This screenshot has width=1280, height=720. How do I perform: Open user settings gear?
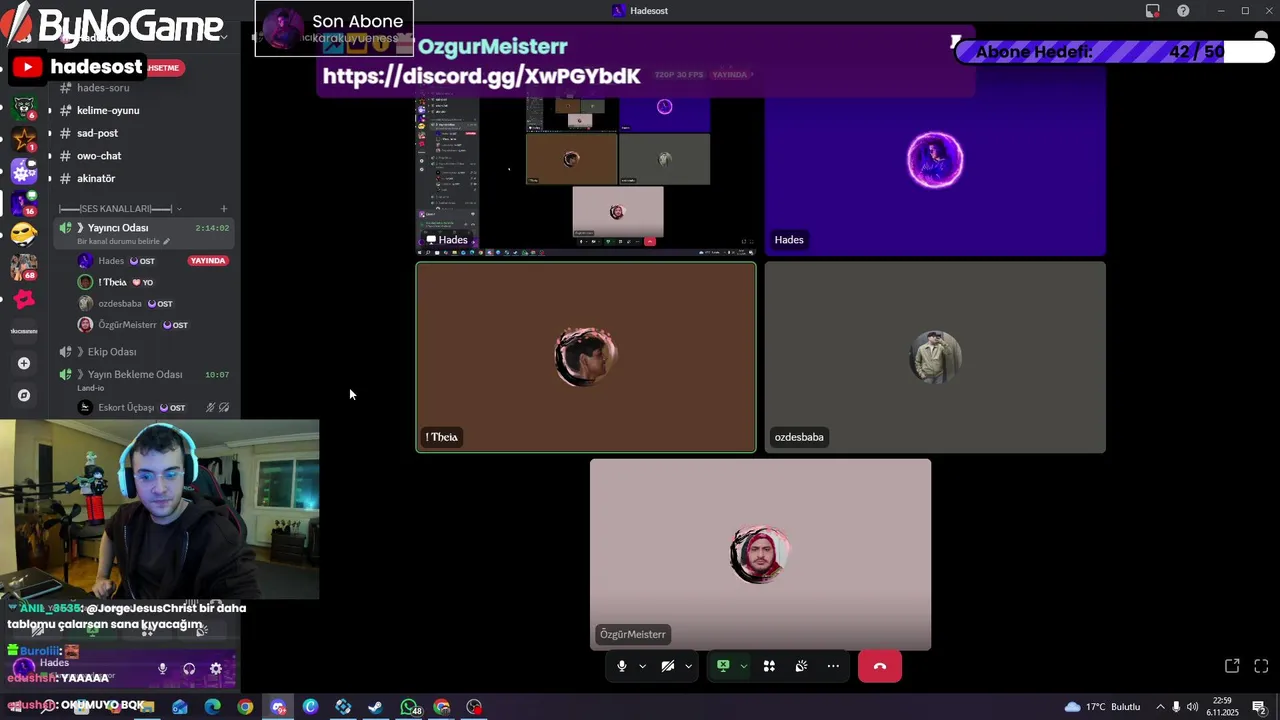tap(216, 669)
